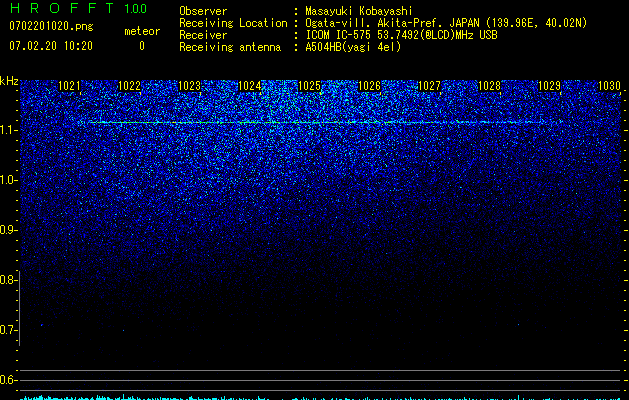Image resolution: width=629 pixels, height=400 pixels.
Task: Click the ICOM IC-575 receiver text
Action: 401,35
